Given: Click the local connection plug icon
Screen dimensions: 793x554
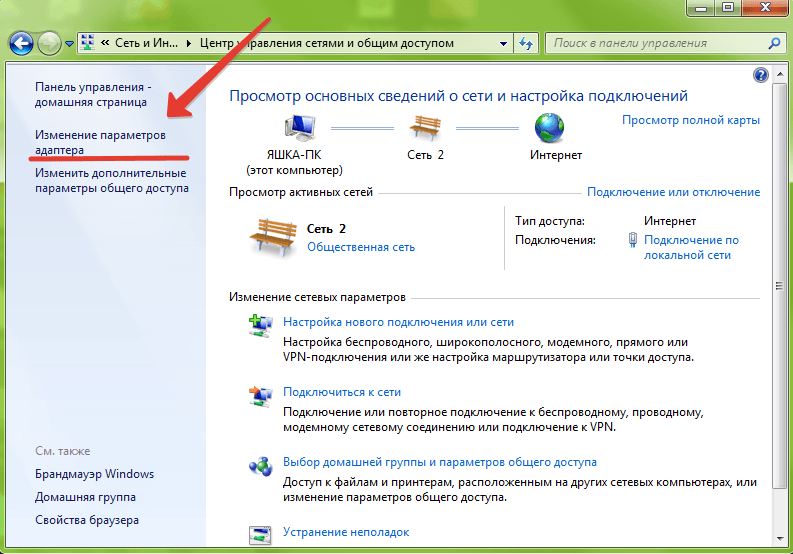Looking at the screenshot, I should pos(632,240).
